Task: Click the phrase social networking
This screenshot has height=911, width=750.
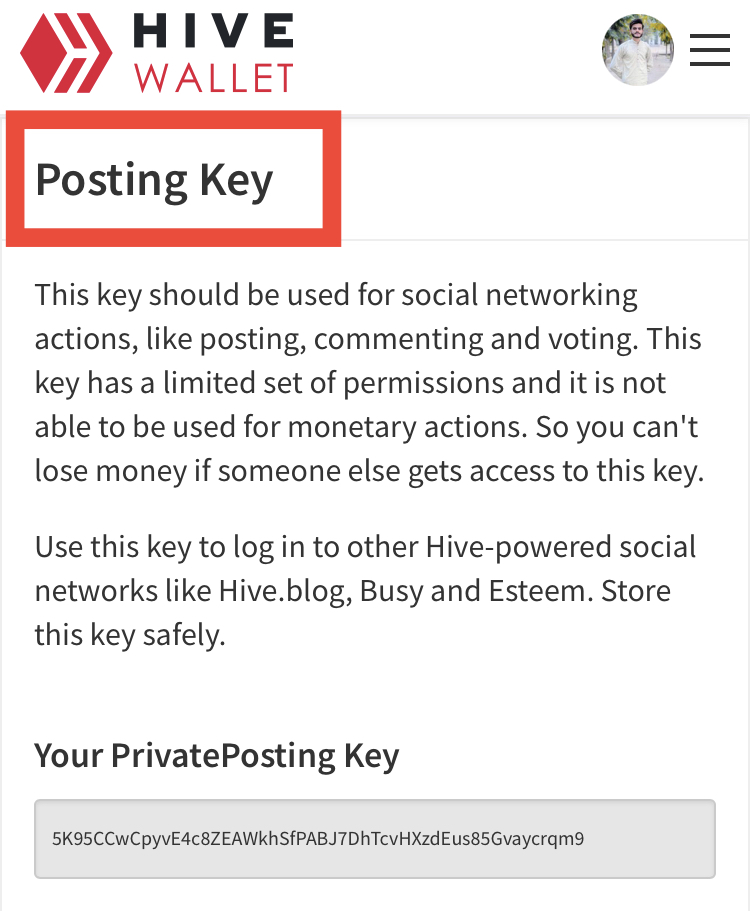Action: tap(519, 295)
